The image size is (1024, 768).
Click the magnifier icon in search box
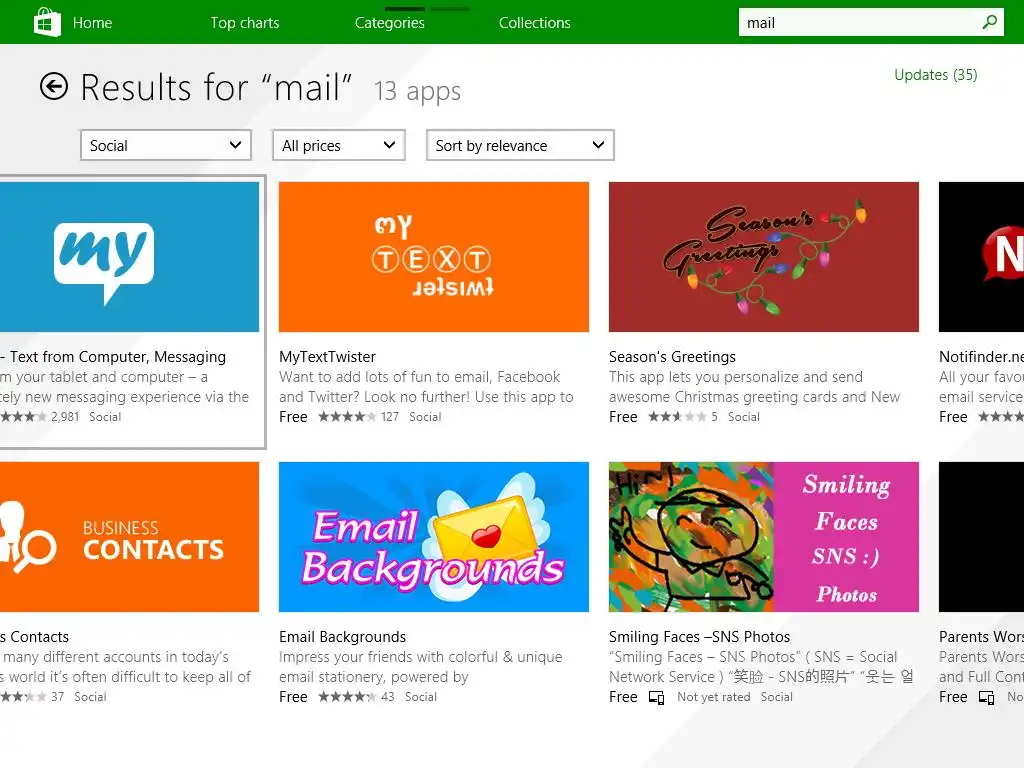[x=989, y=22]
